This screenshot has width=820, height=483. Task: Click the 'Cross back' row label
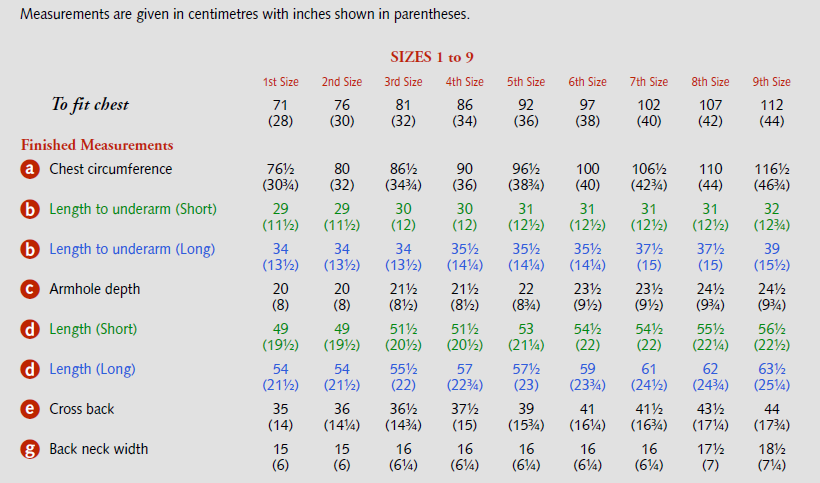[84, 409]
